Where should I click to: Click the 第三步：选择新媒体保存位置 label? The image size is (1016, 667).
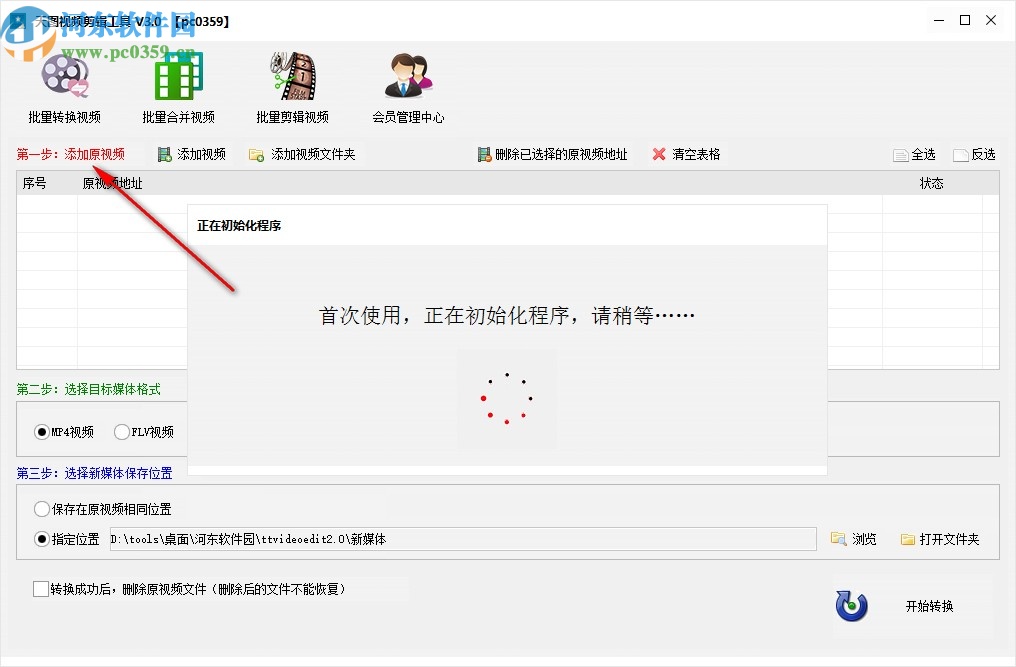click(x=95, y=473)
